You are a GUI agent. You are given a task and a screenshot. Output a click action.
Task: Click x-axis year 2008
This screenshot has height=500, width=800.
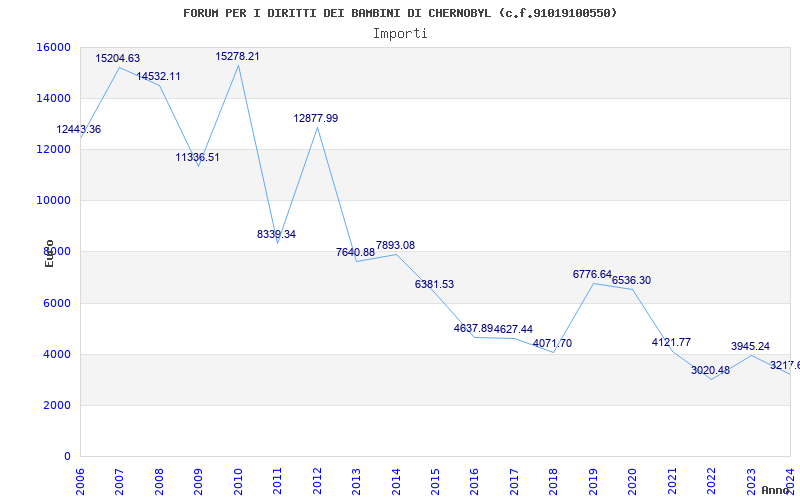pyautogui.click(x=159, y=481)
